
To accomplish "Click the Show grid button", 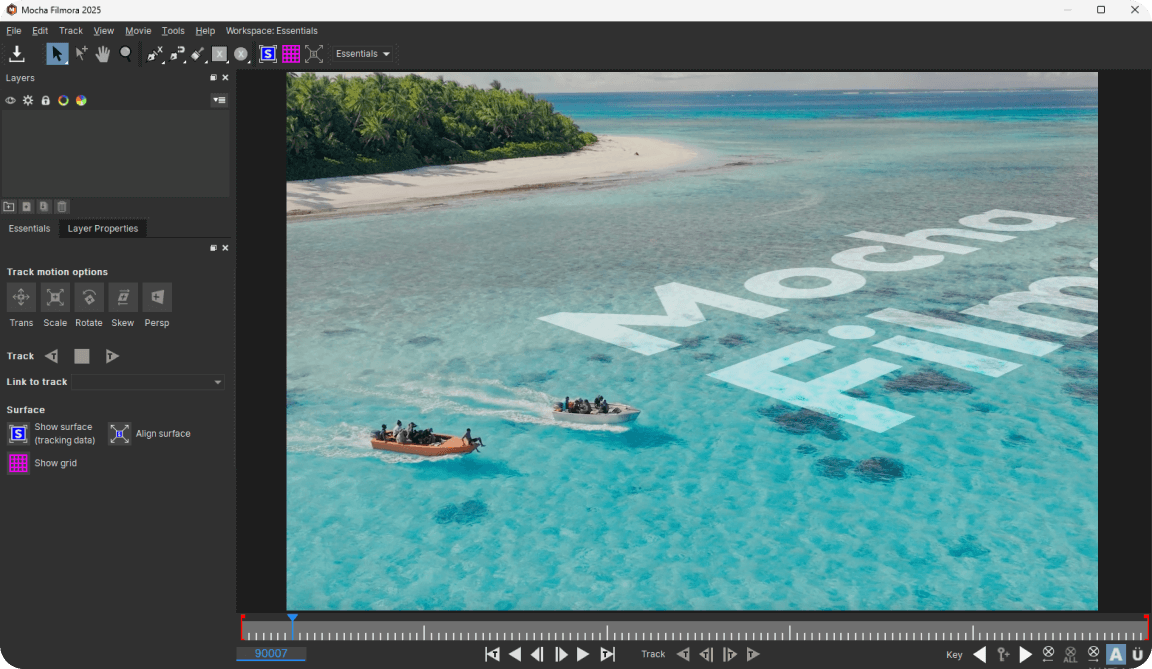I will click(18, 463).
